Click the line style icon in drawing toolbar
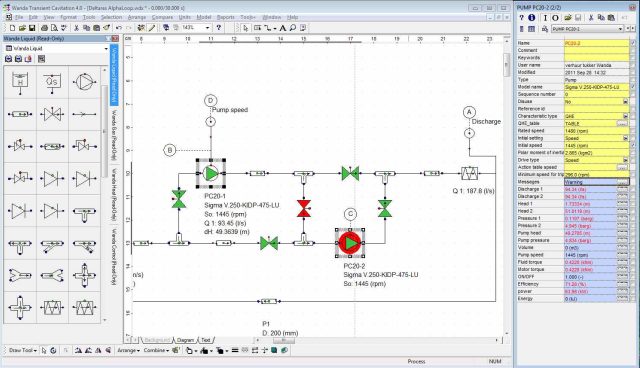Image resolution: width=640 pixels, height=368 pixels. pos(235,350)
